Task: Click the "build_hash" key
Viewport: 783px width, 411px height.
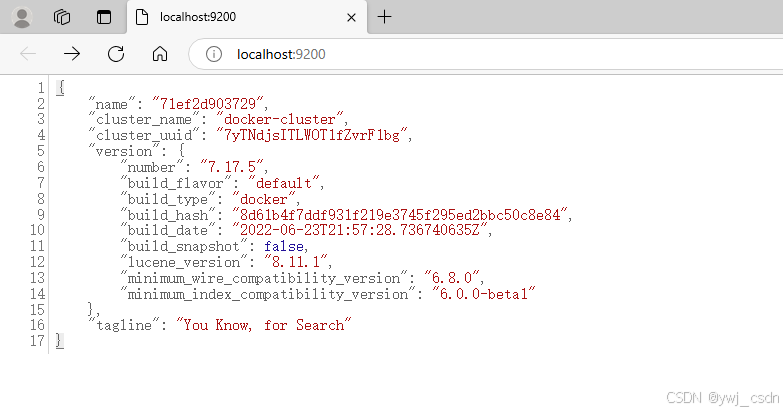Action: [x=168, y=215]
